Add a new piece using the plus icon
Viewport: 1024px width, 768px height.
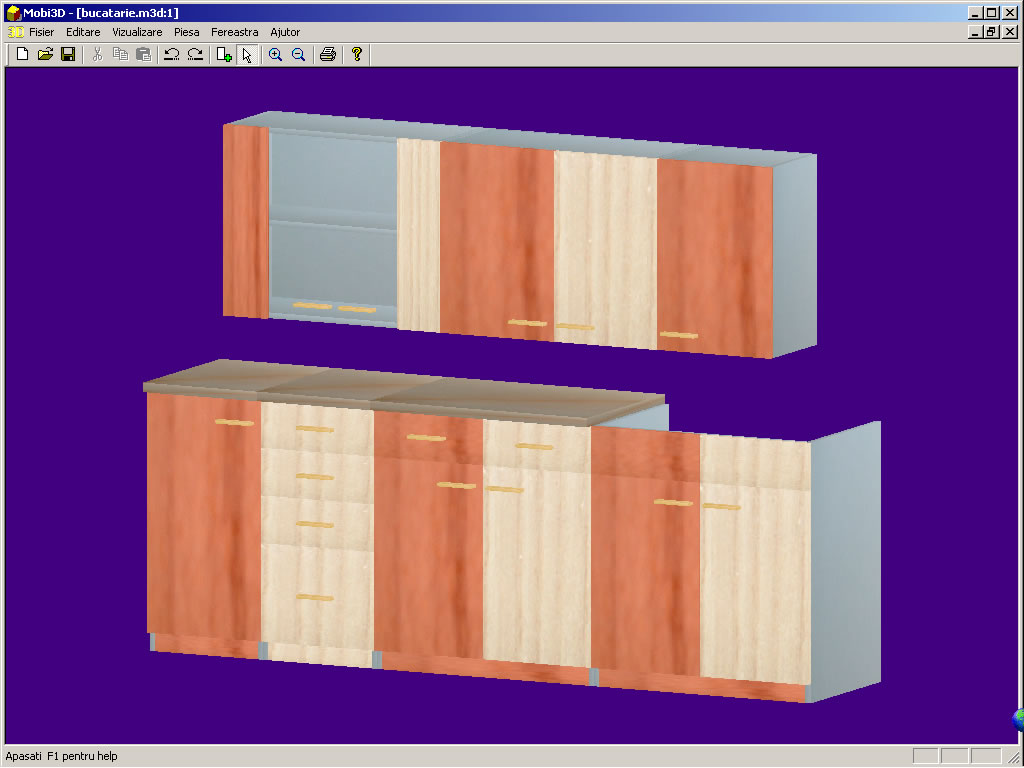[224, 54]
